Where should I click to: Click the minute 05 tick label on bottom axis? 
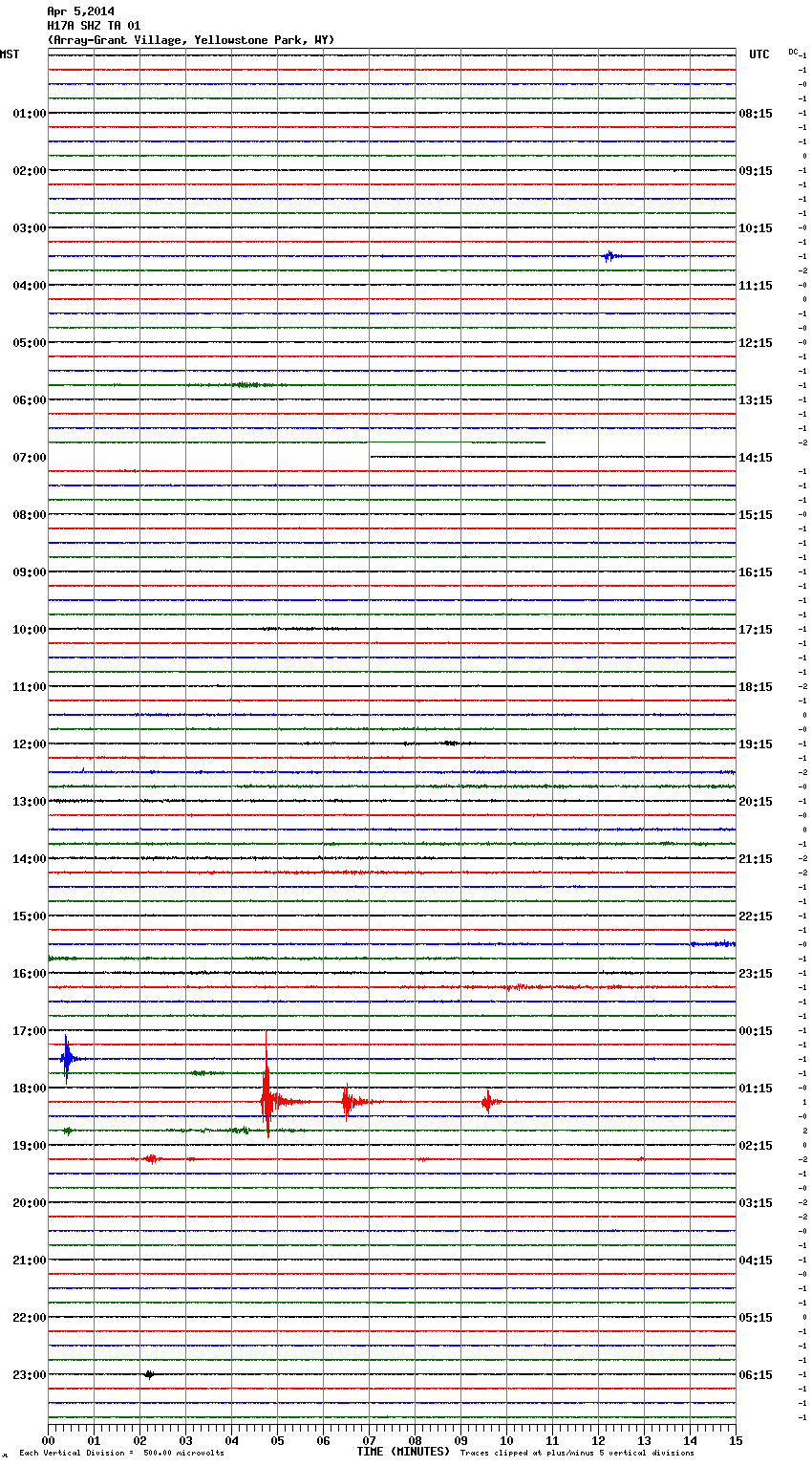(x=277, y=1440)
